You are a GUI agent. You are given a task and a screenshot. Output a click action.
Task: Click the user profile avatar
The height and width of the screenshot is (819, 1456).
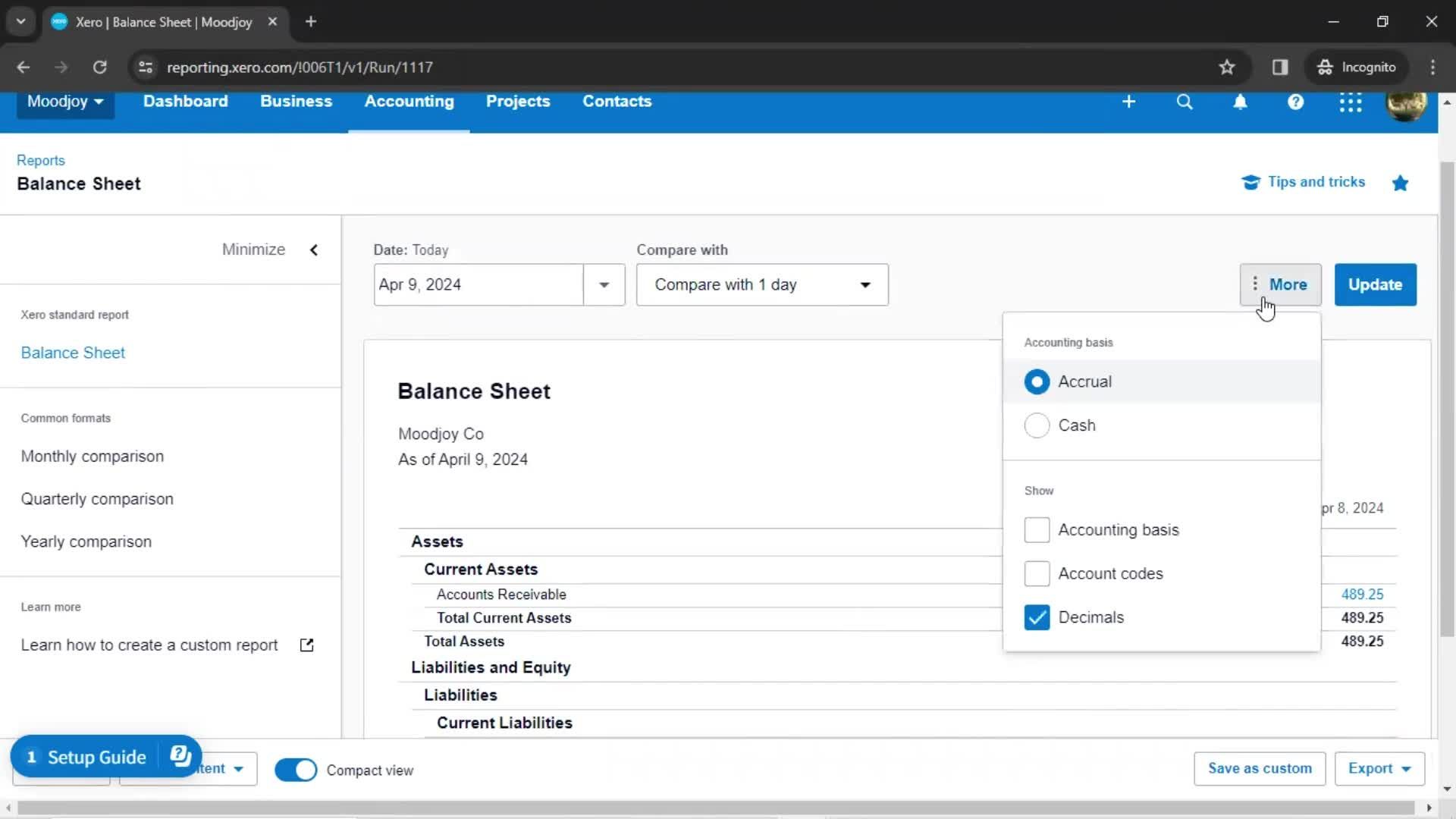pyautogui.click(x=1406, y=104)
